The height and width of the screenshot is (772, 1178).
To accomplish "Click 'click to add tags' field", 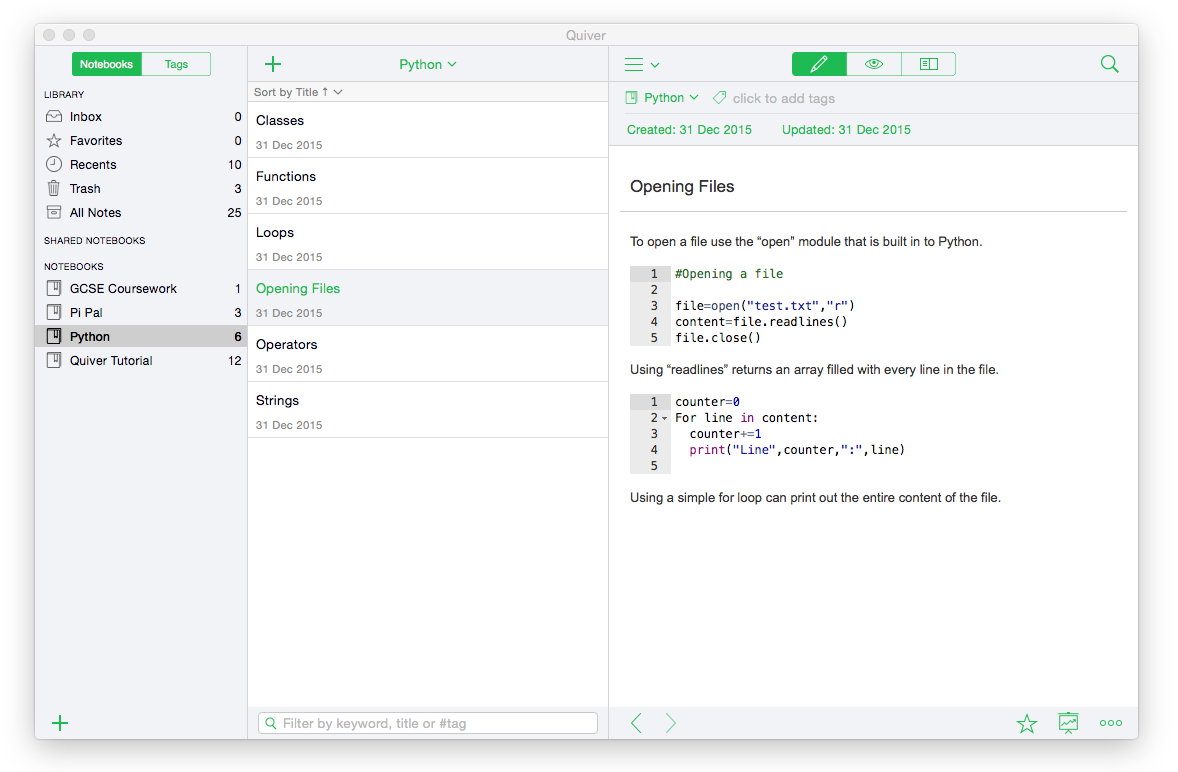I will coord(784,98).
